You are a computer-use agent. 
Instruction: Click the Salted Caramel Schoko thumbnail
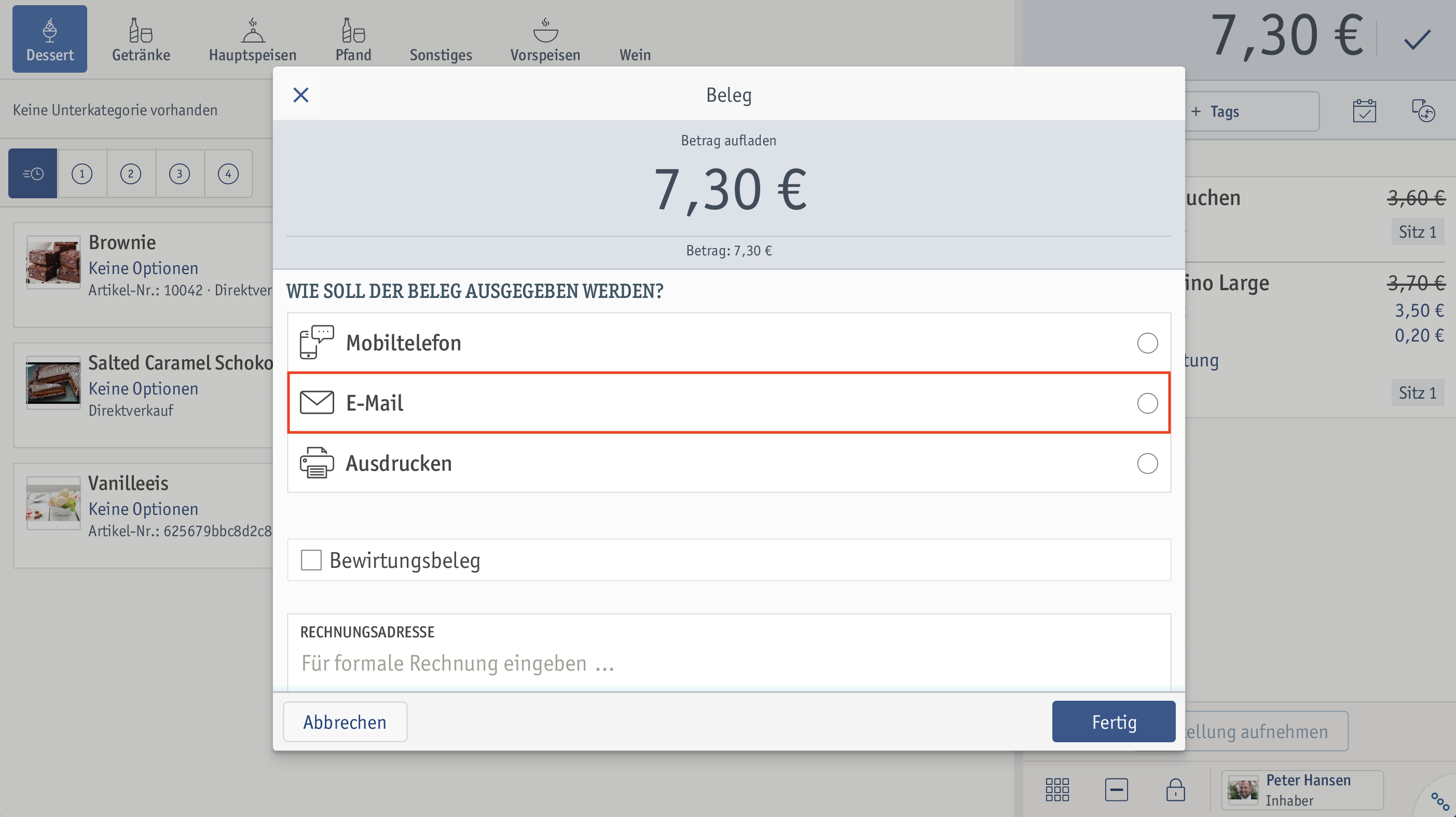tap(53, 383)
